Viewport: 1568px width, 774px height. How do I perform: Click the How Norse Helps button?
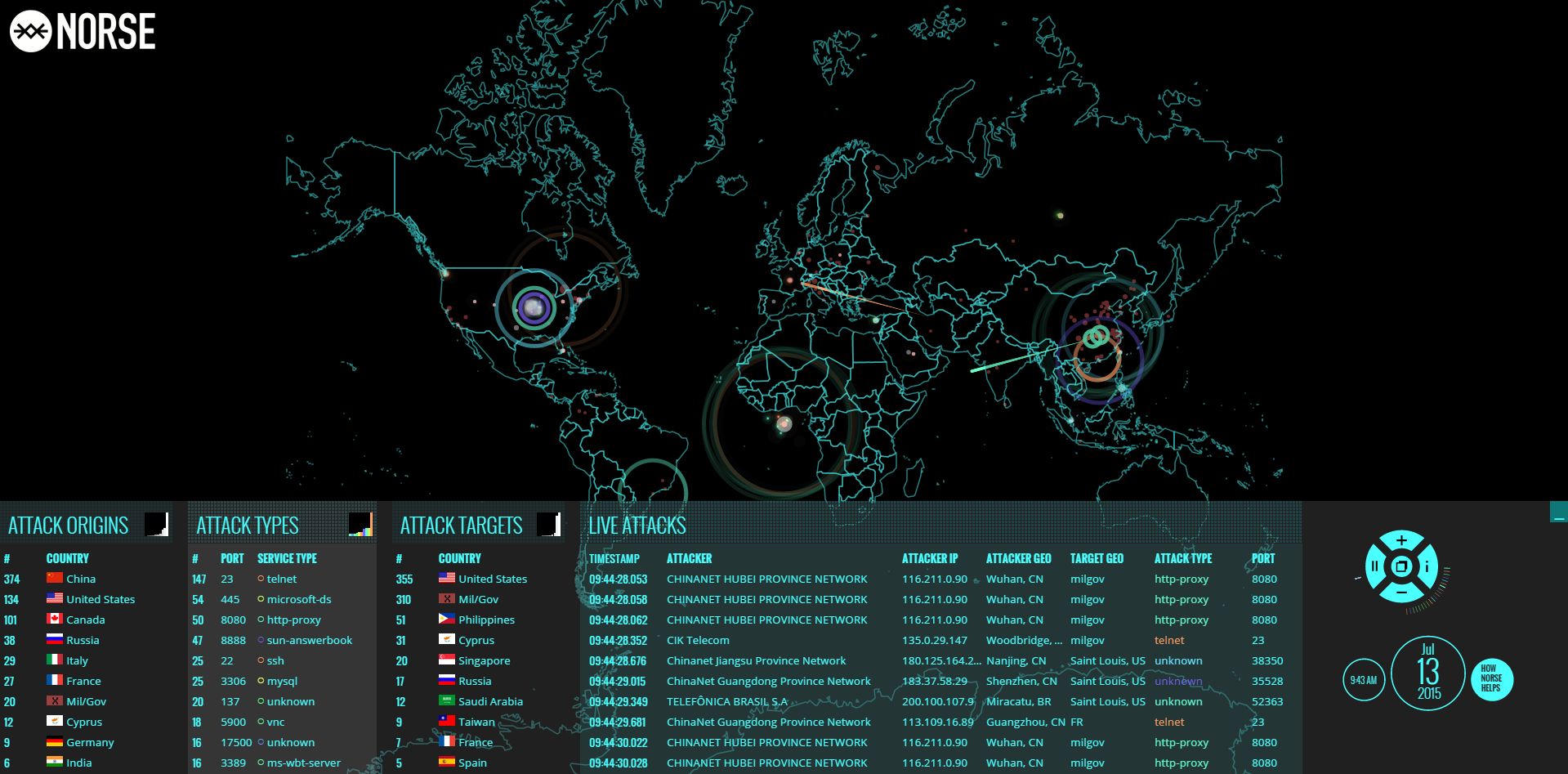[1491, 678]
